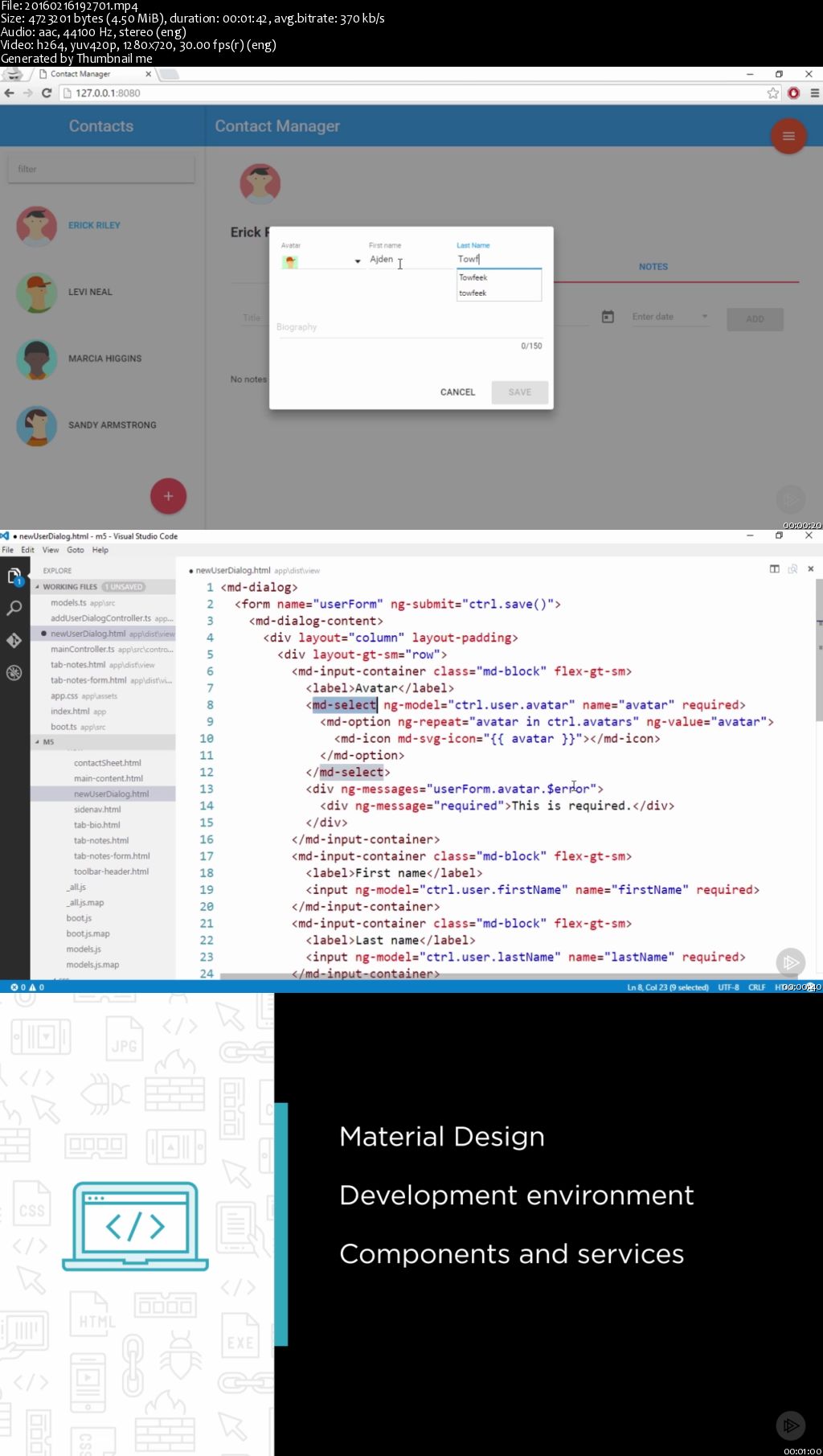Click CANCEL in the new user dialog
The image size is (823, 1456).
pos(457,392)
